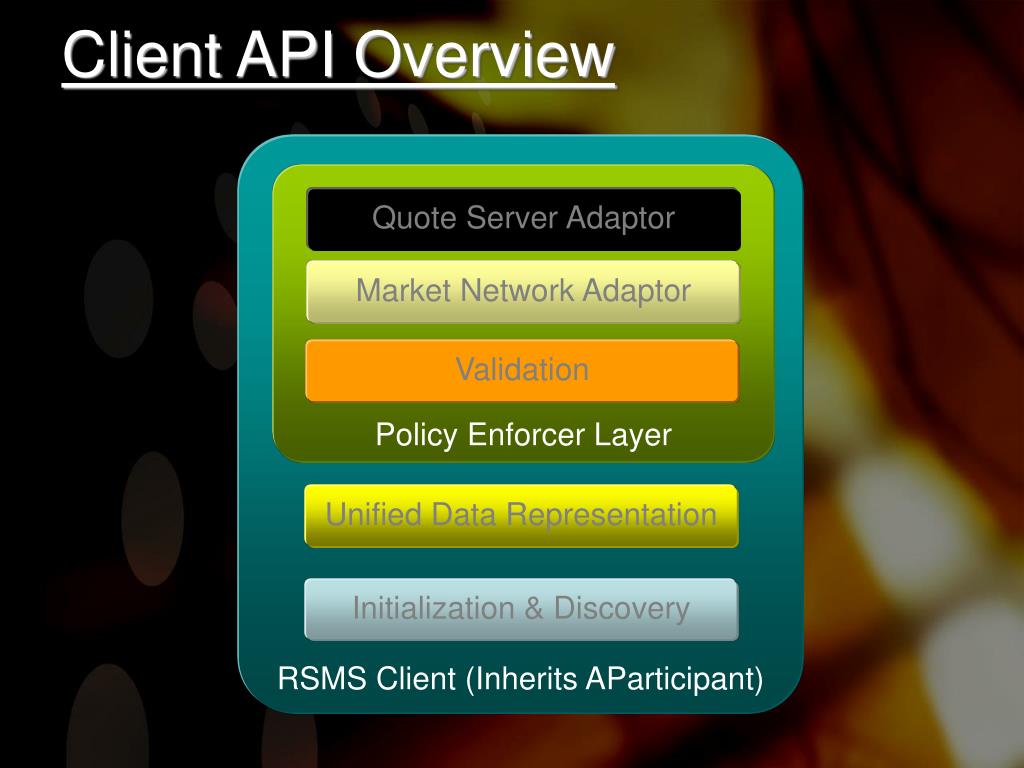Click the Policy Enforcer Layer label
1024x768 pixels.
coord(524,436)
